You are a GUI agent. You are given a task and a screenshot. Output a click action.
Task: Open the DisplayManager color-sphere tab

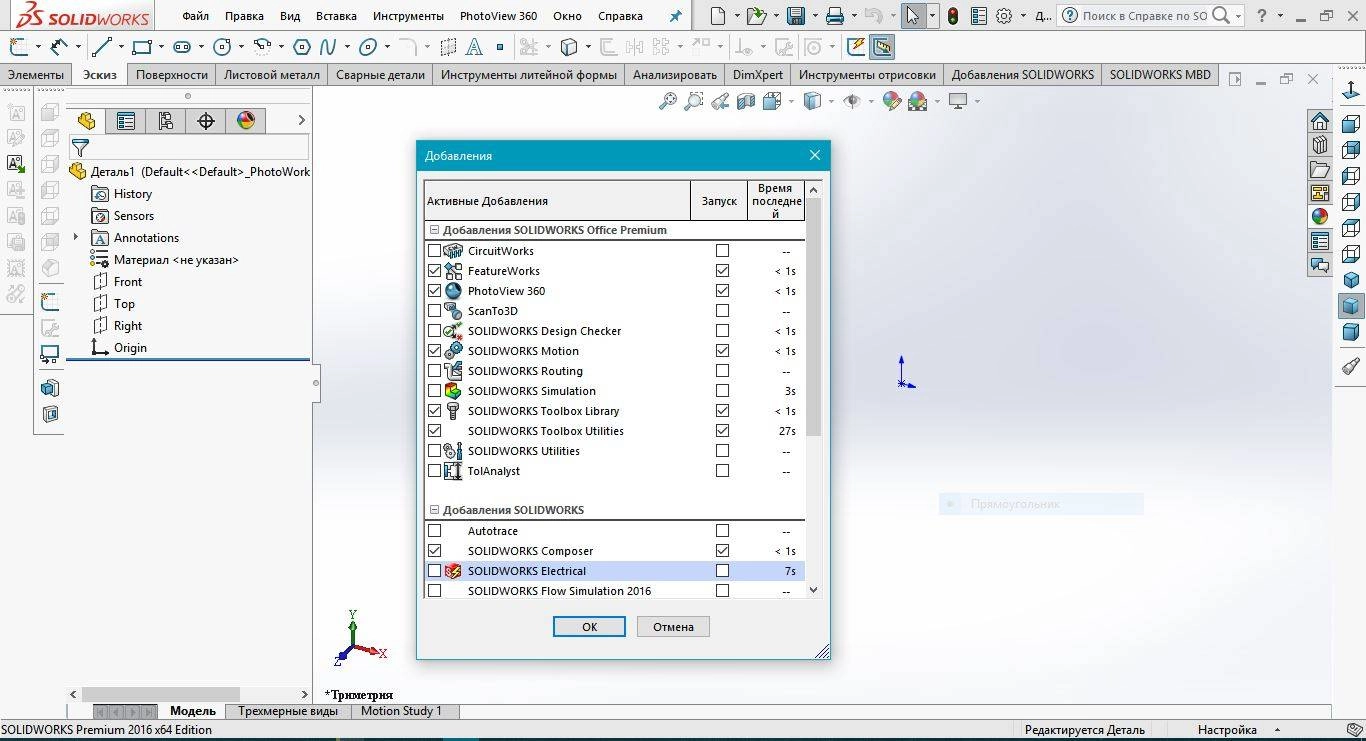pyautogui.click(x=246, y=121)
